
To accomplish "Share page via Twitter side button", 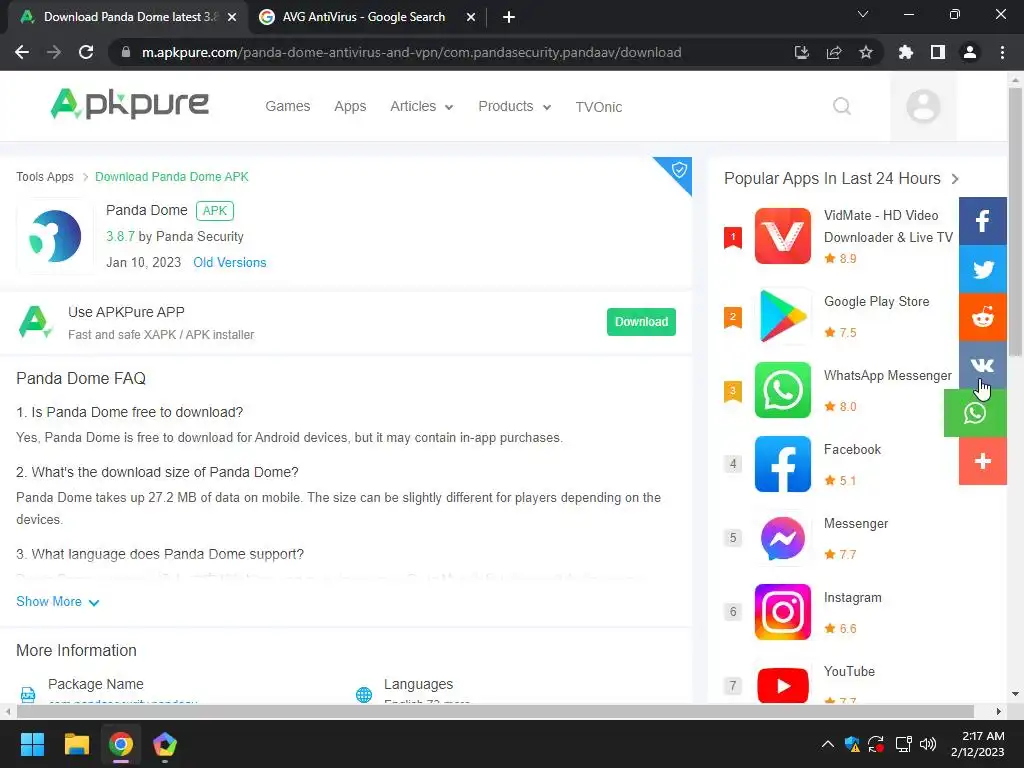I will click(983, 269).
